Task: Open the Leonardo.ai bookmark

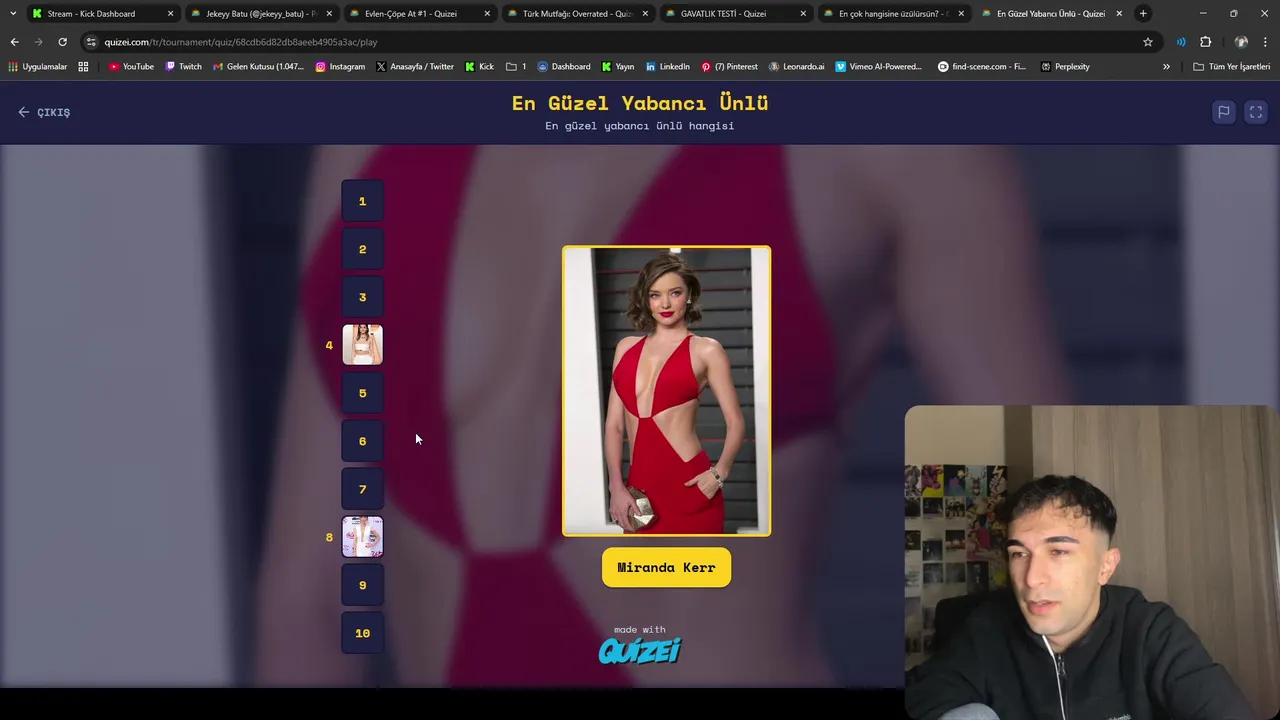Action: (x=797, y=67)
